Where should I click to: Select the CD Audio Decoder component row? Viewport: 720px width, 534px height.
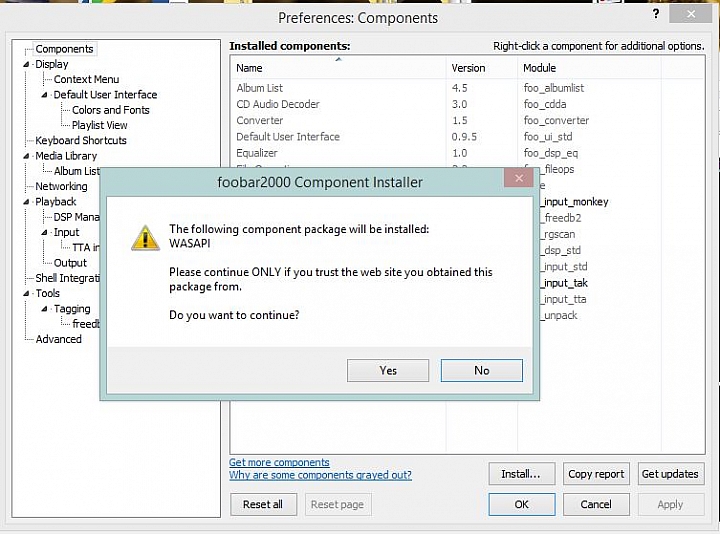pyautogui.click(x=467, y=104)
